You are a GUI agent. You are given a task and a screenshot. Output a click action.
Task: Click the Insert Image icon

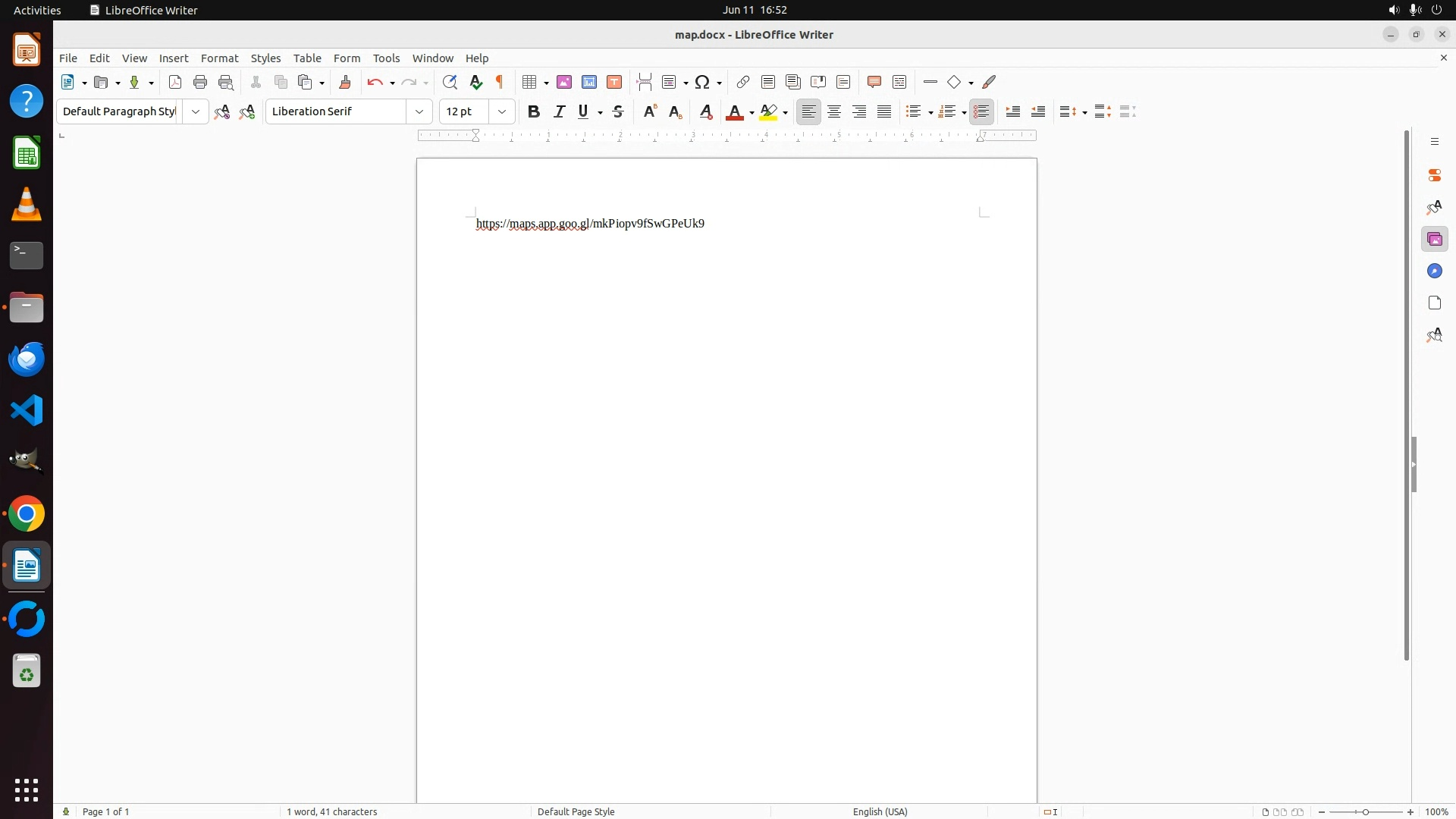point(564,82)
